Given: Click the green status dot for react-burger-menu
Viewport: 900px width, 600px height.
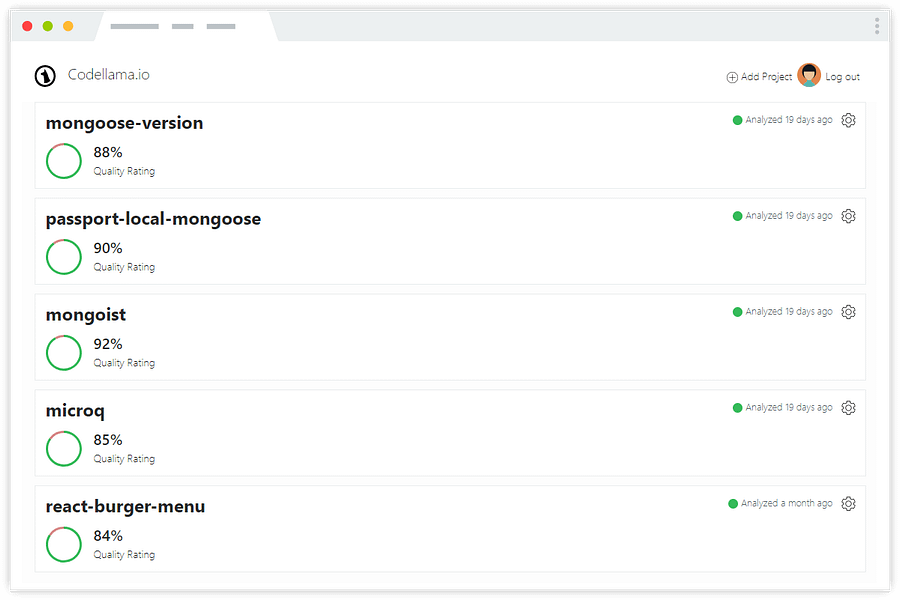Looking at the screenshot, I should [x=733, y=504].
